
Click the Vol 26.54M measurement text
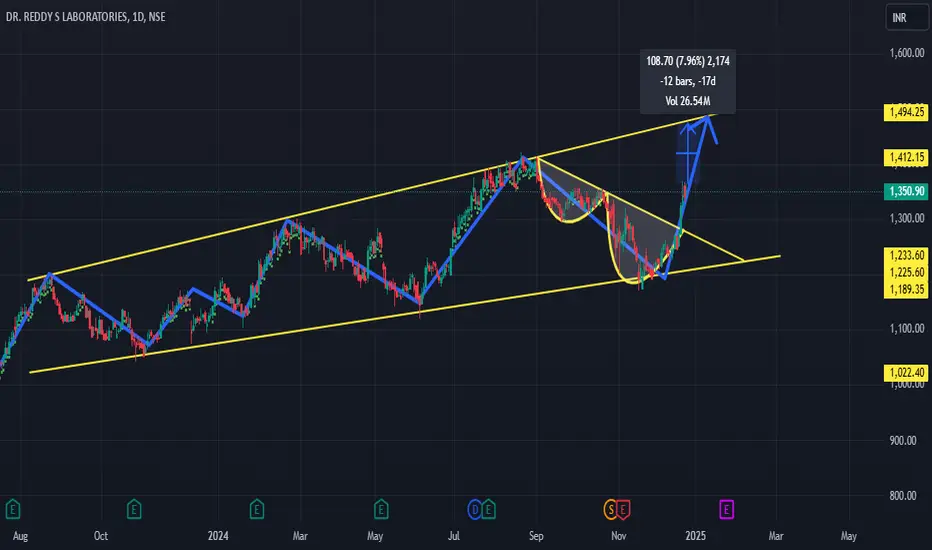[688, 101]
